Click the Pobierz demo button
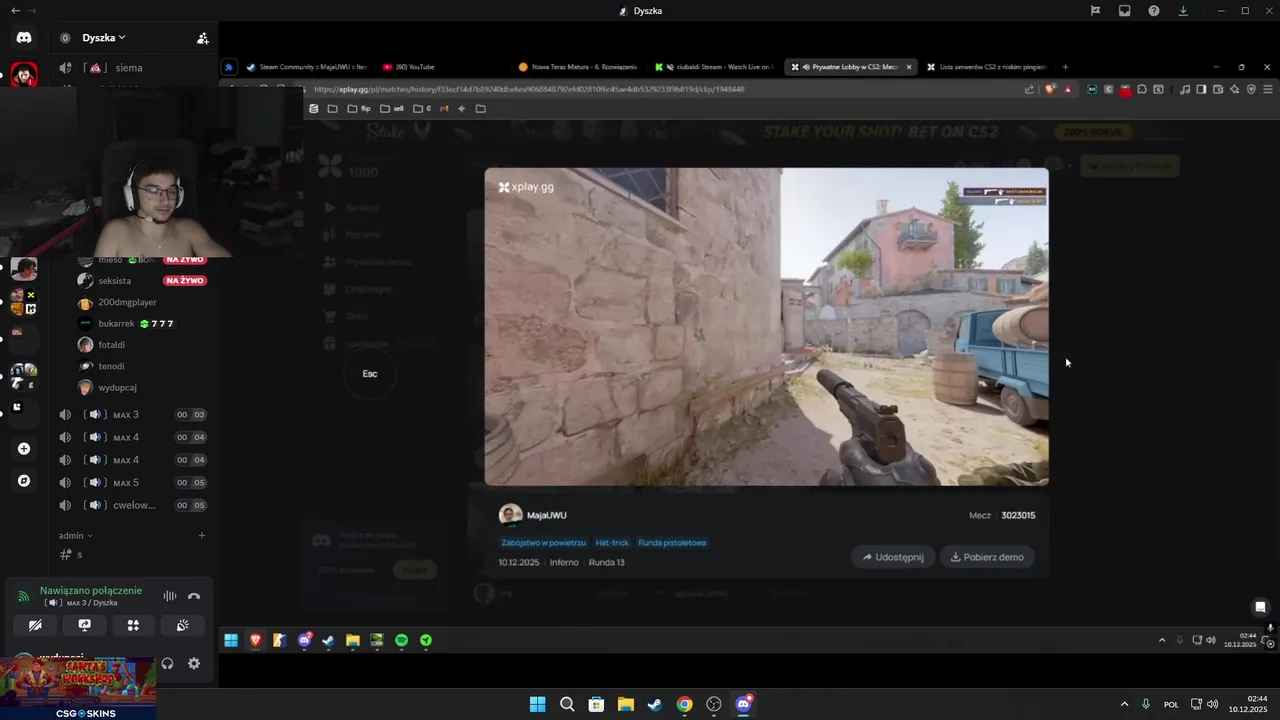 (x=987, y=557)
